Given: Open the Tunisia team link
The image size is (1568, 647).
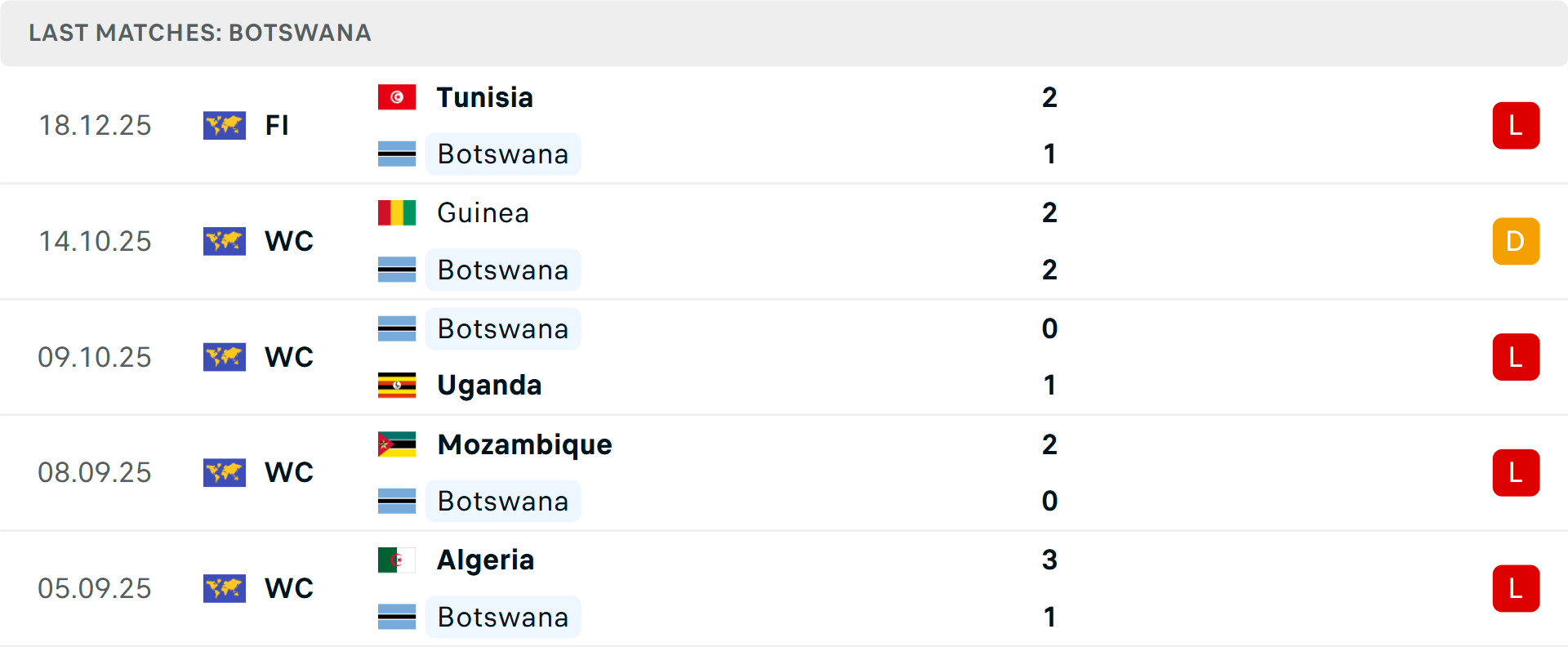Looking at the screenshot, I should pyautogui.click(x=484, y=97).
